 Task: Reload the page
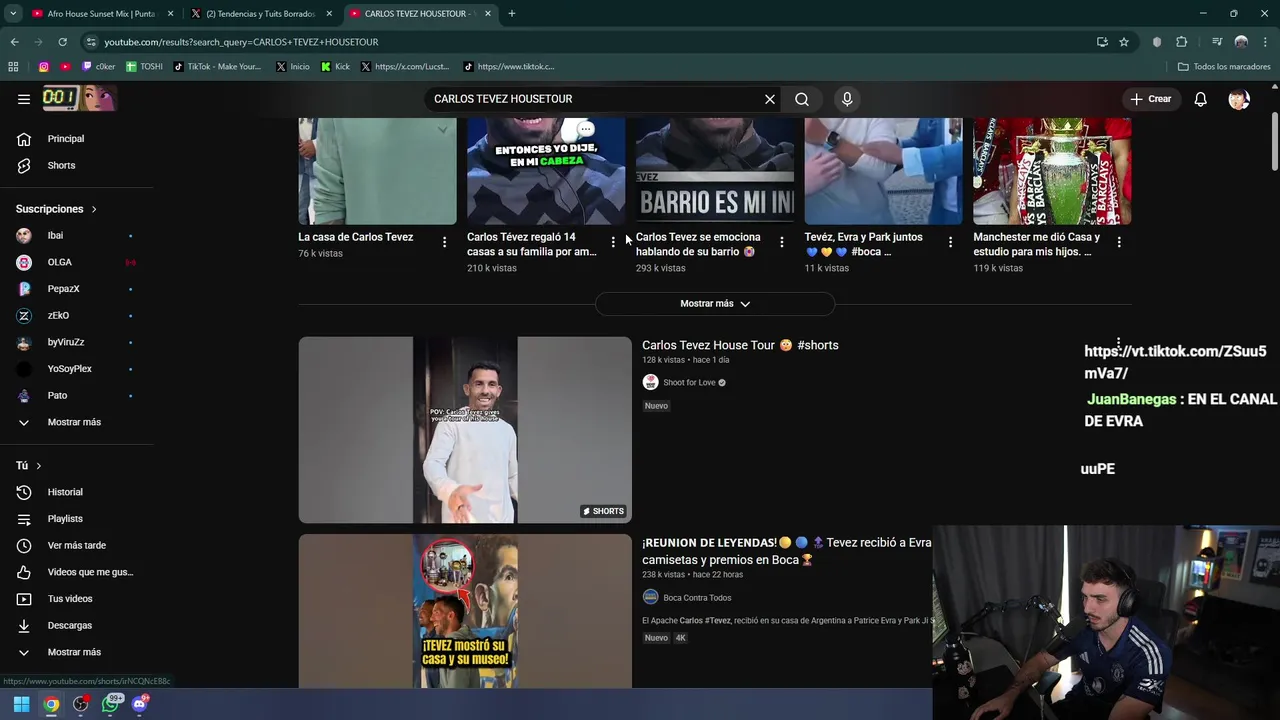(x=62, y=42)
